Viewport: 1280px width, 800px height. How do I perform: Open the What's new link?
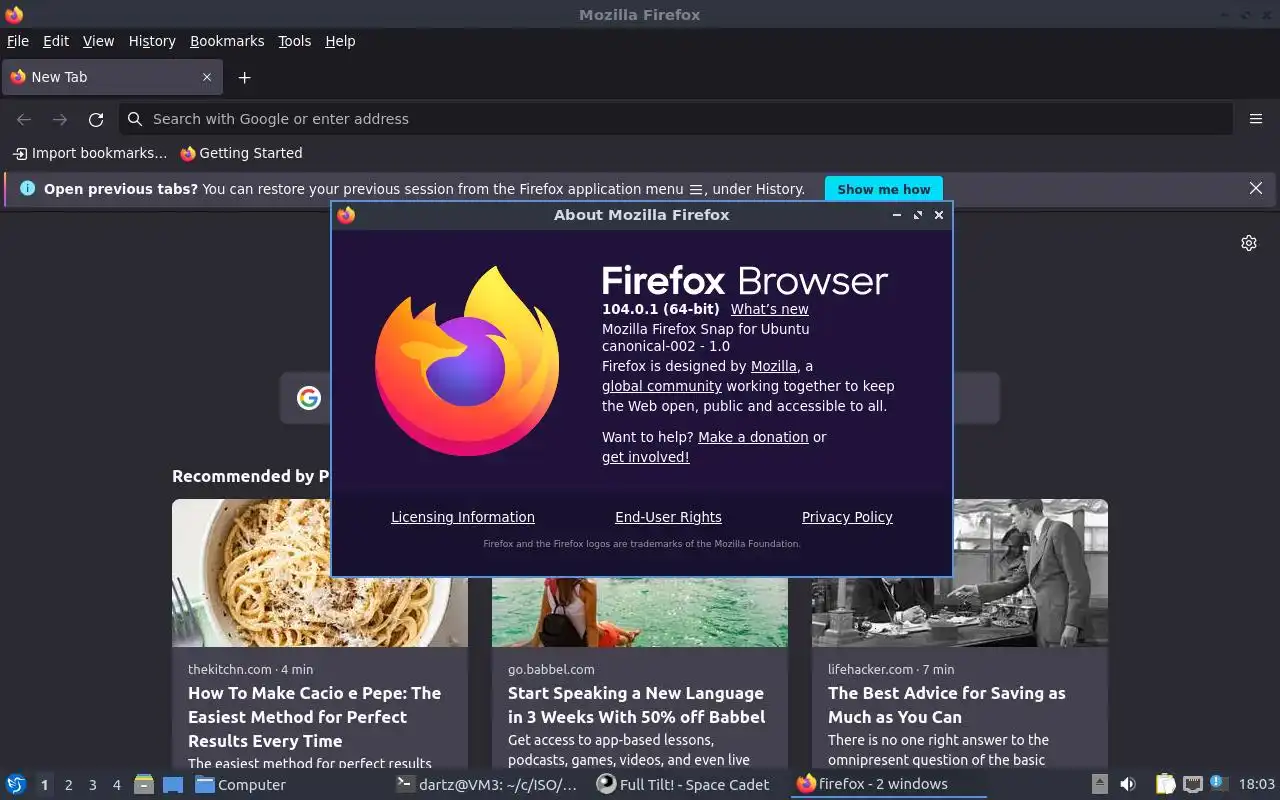(x=769, y=309)
